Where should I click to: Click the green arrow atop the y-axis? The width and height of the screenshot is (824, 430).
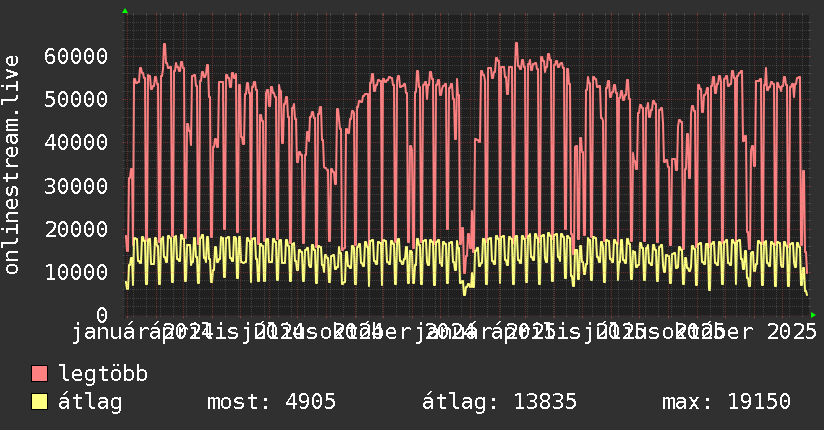point(125,11)
